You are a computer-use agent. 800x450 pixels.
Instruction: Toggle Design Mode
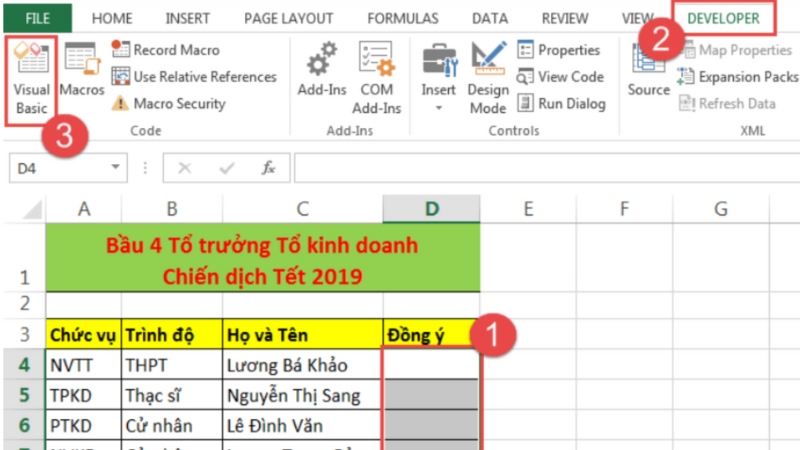(488, 79)
